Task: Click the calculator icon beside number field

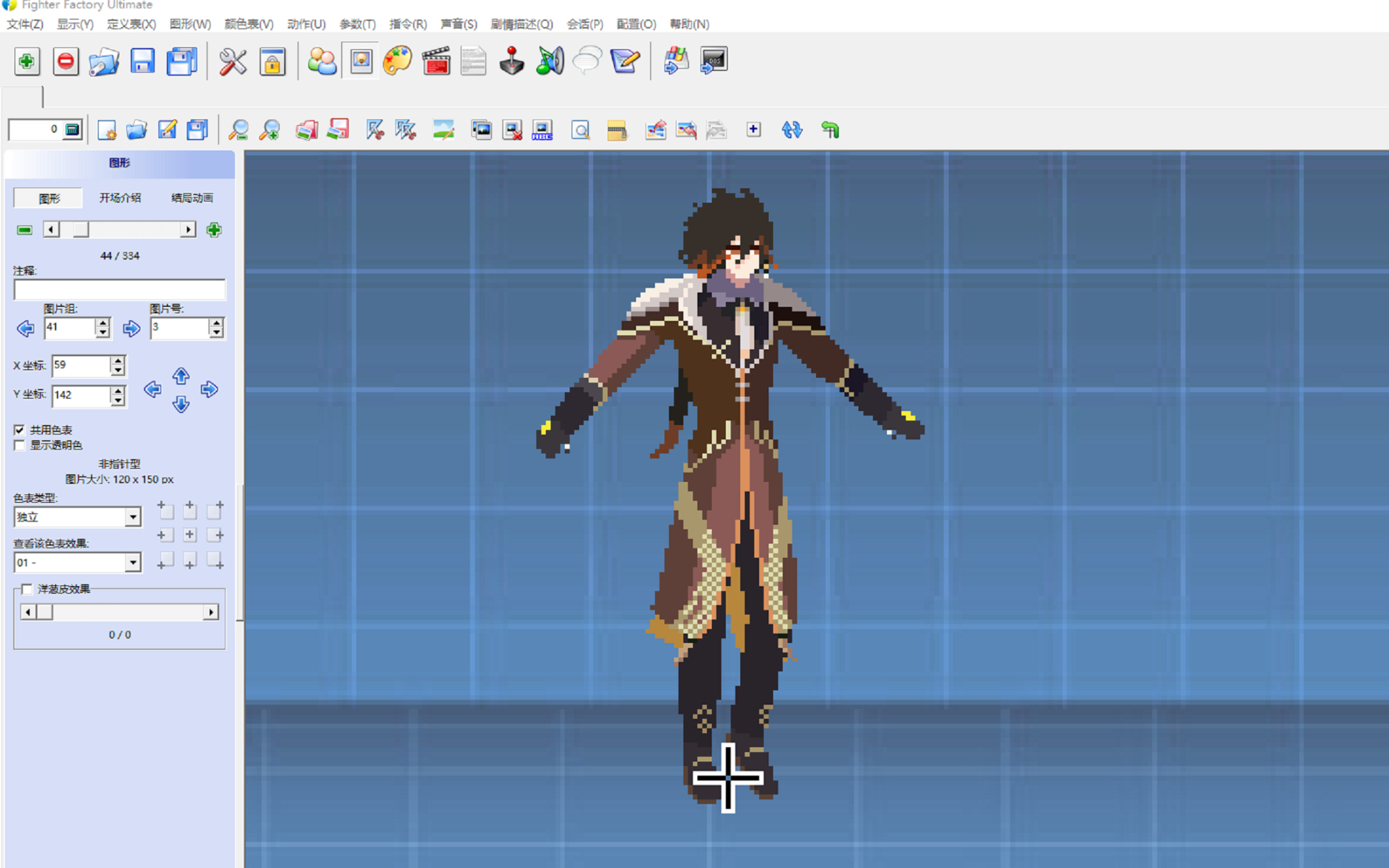Action: (72, 130)
